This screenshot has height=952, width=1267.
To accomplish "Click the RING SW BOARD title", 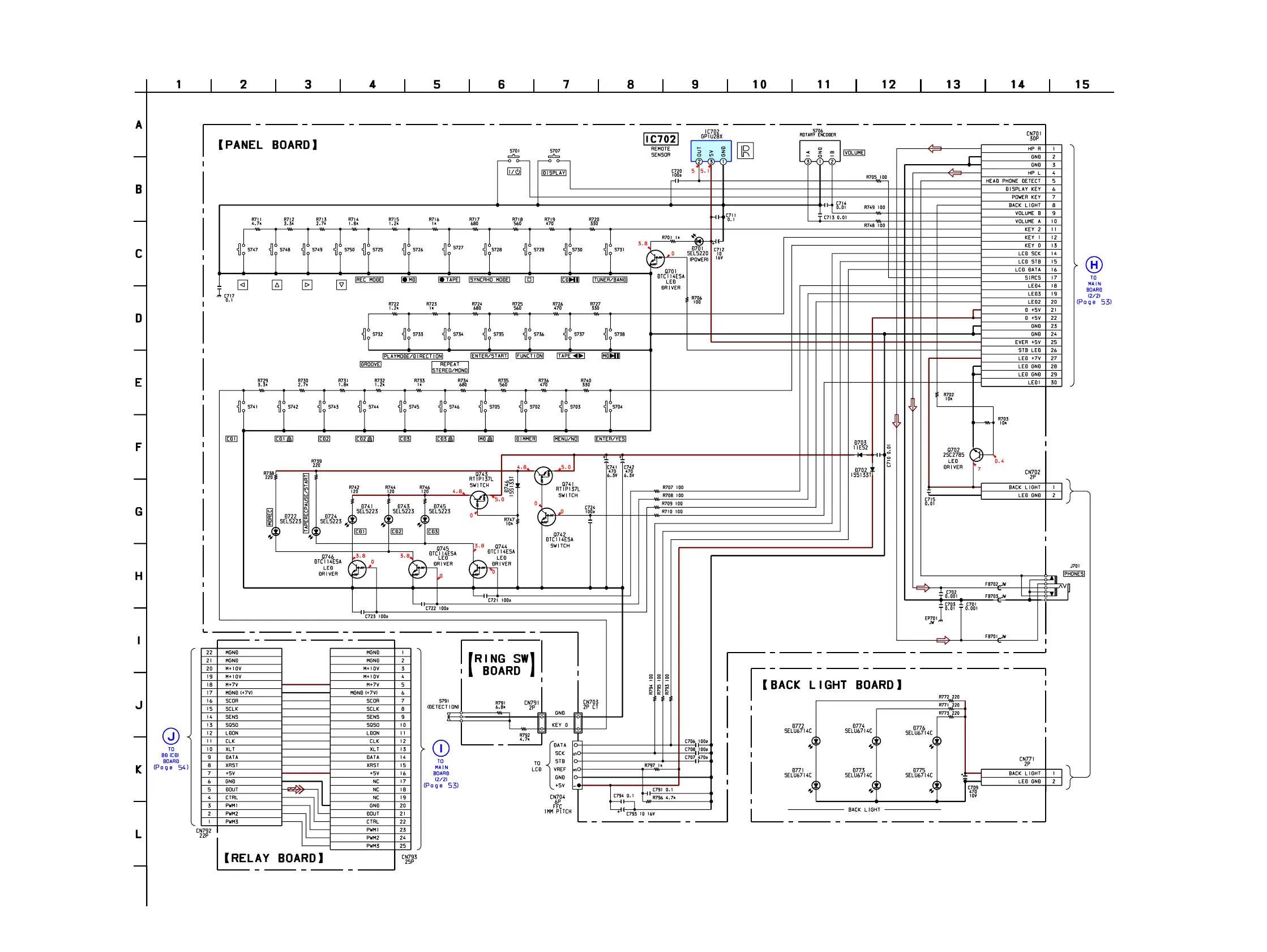I will (x=501, y=664).
